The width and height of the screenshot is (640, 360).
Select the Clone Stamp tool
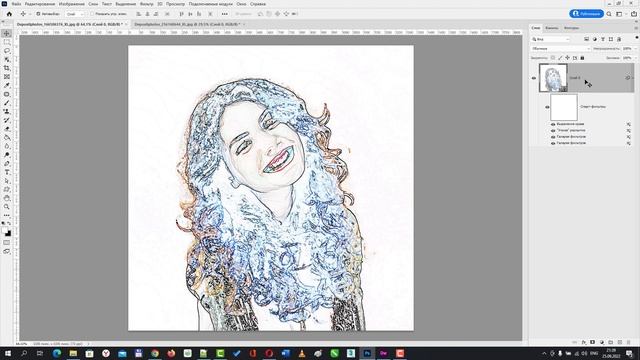7,111
